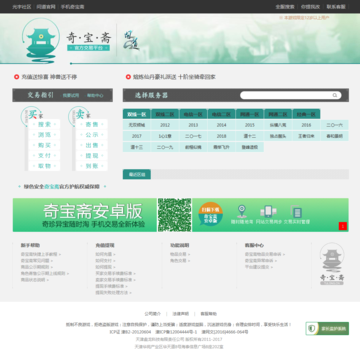Choose the 2013 server from the list

pos(193,125)
